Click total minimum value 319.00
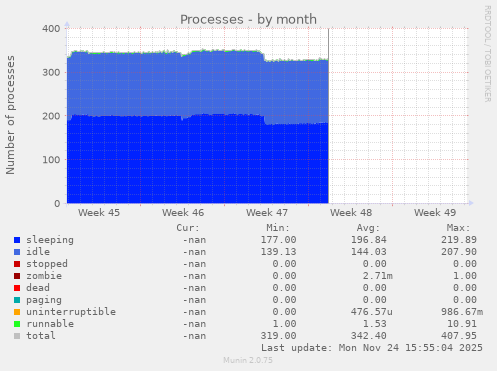The width and height of the screenshot is (497, 371). click(278, 336)
